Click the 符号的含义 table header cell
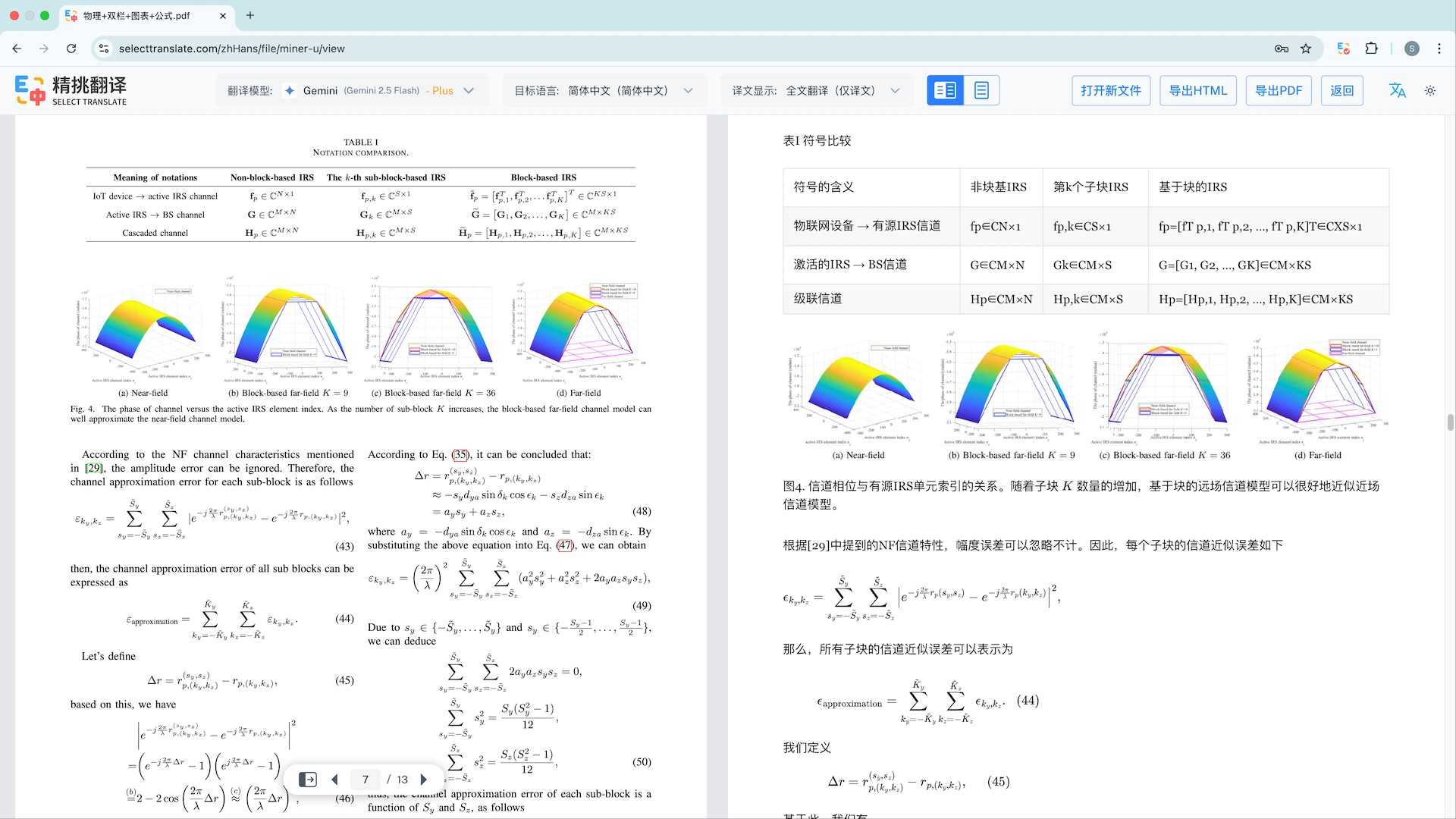Viewport: 1456px width, 819px height. [x=871, y=187]
